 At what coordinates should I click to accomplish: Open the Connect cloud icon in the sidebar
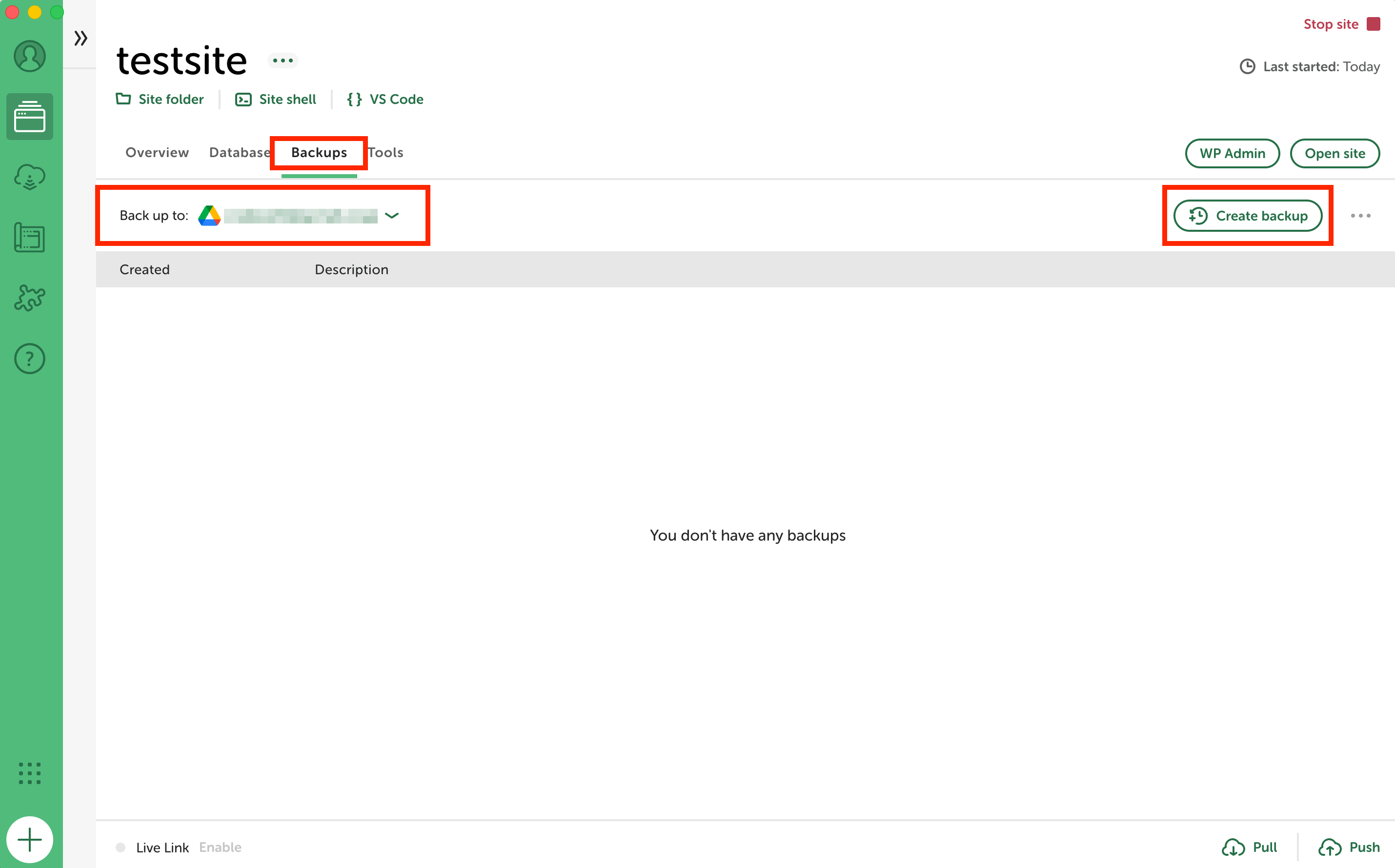pyautogui.click(x=30, y=178)
